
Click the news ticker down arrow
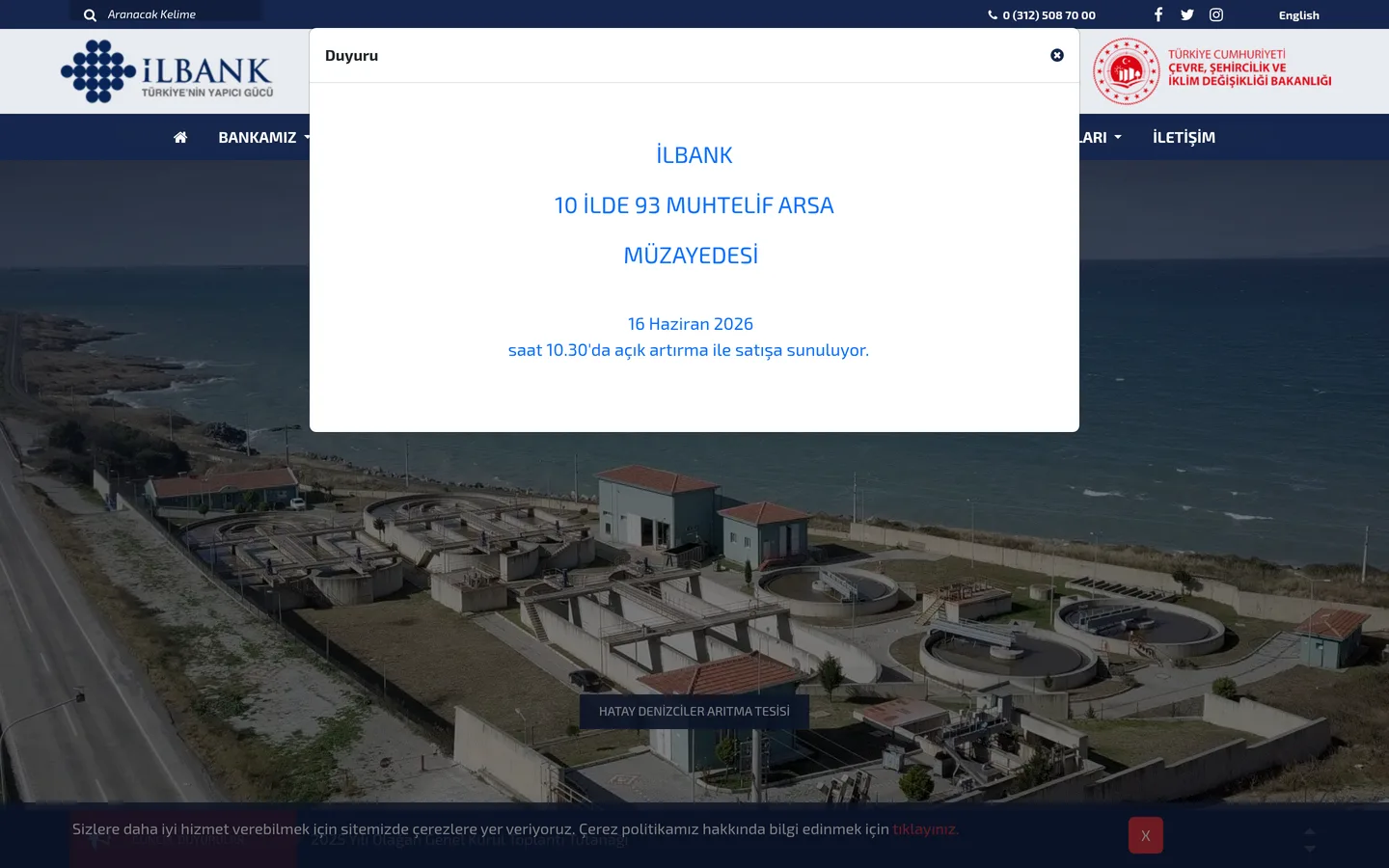click(x=1310, y=848)
